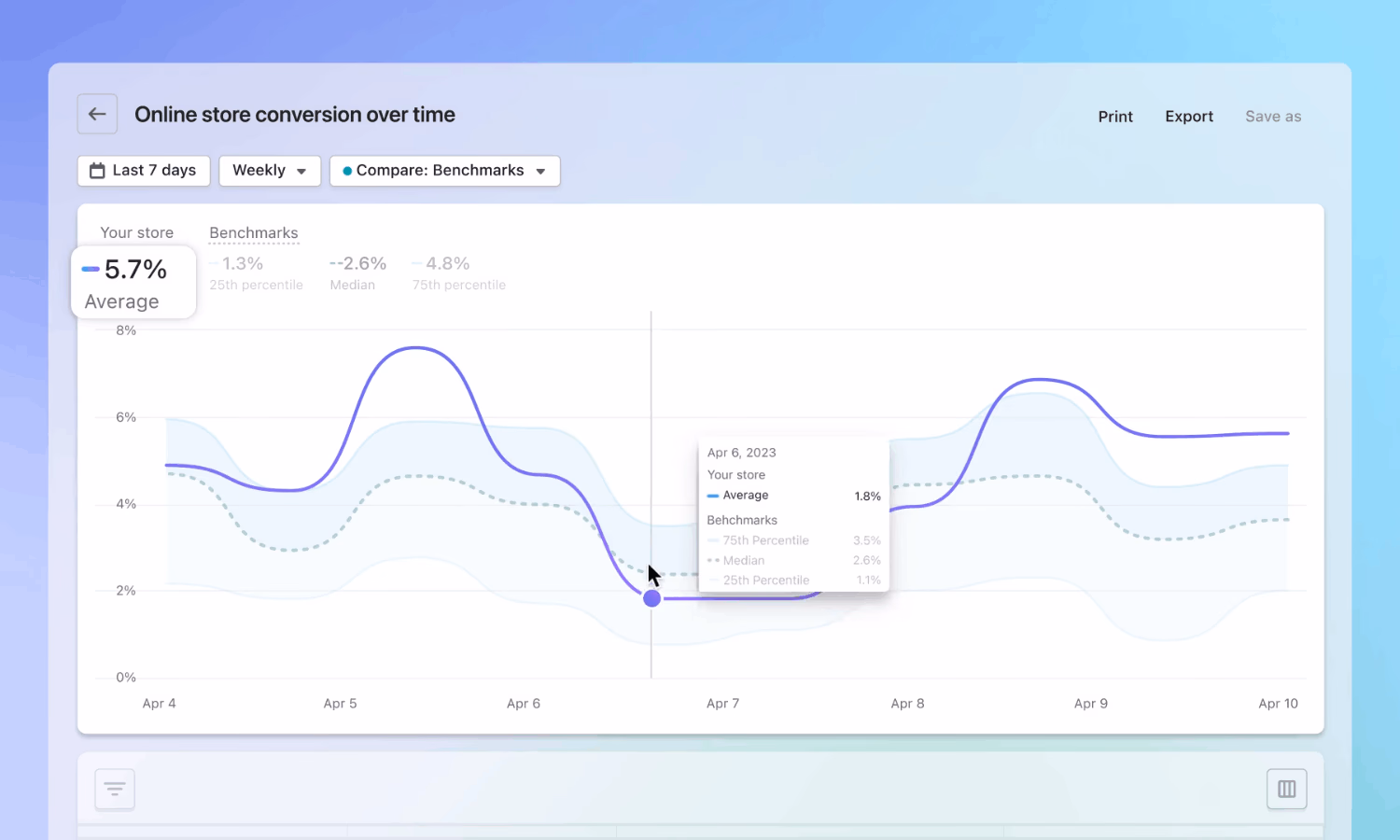Open the columns icon below the chart
This screenshot has height=840, width=1400.
[1287, 790]
